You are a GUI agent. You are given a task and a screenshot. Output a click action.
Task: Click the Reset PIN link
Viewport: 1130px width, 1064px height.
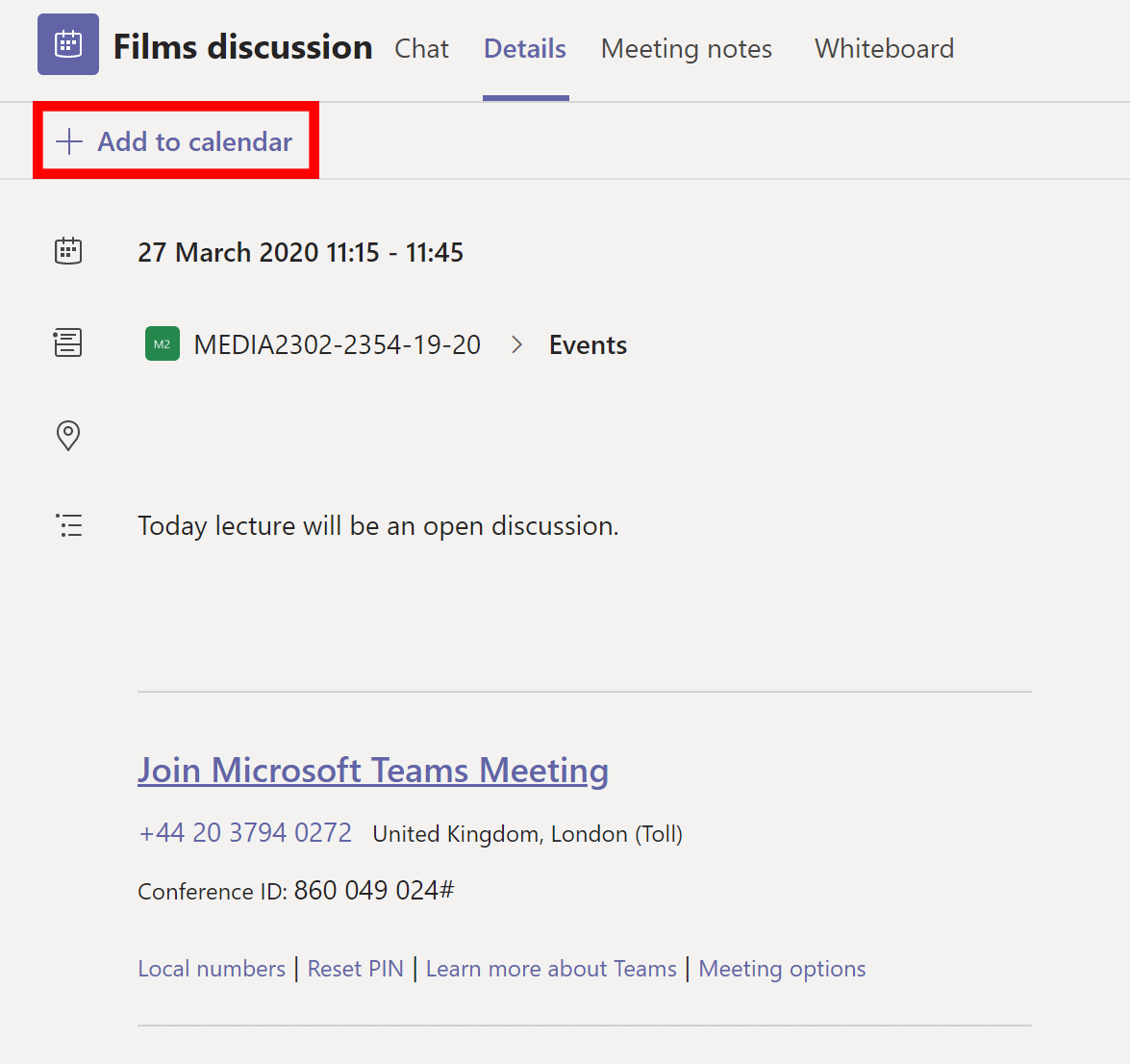pyautogui.click(x=355, y=968)
